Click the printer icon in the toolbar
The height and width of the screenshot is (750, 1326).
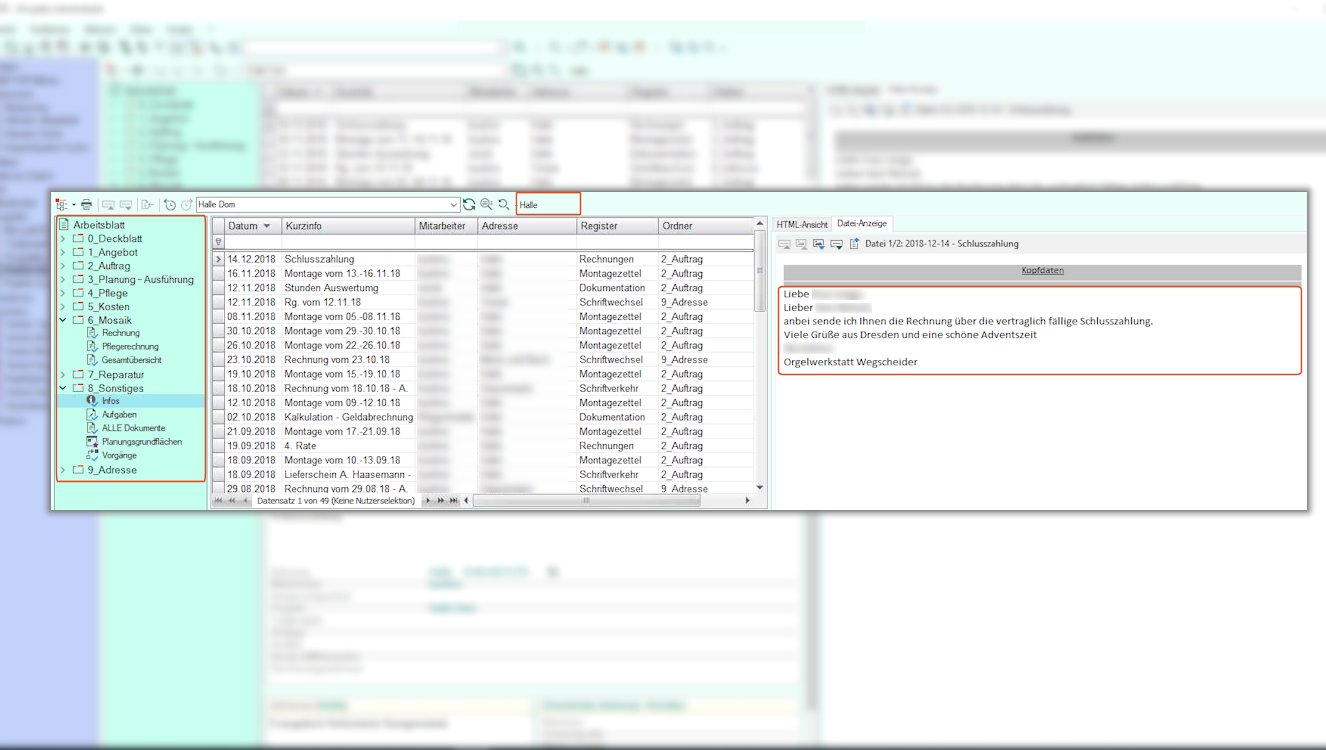tap(86, 205)
